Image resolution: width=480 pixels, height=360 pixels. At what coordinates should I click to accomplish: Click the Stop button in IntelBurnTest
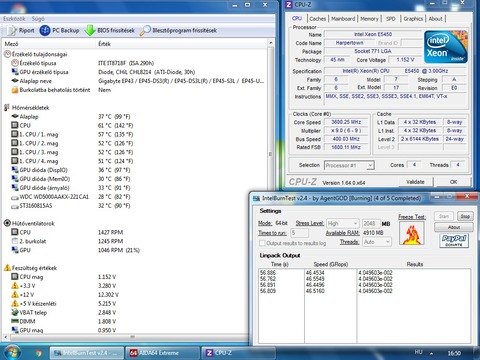click(465, 216)
